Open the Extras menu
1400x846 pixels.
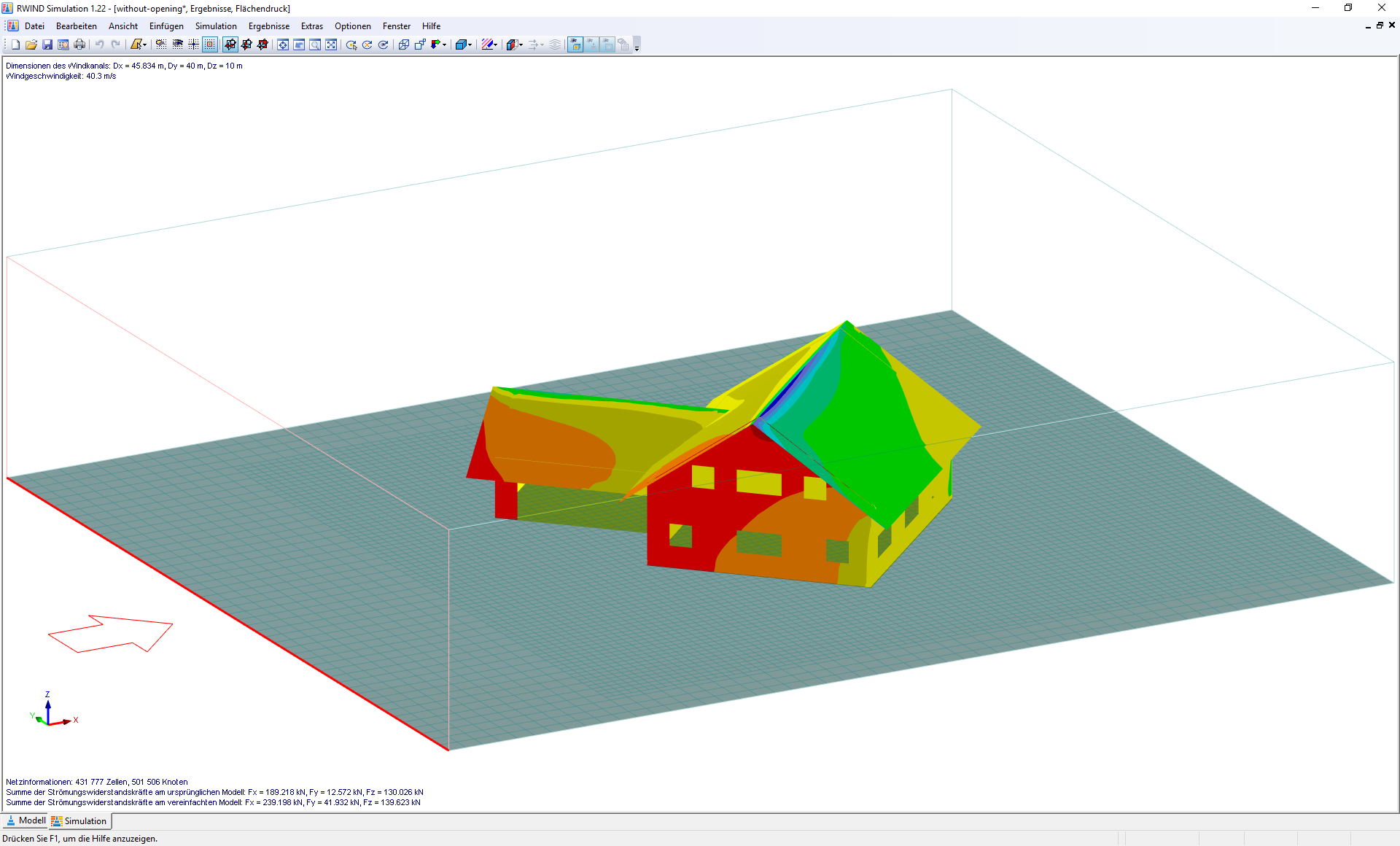click(311, 26)
